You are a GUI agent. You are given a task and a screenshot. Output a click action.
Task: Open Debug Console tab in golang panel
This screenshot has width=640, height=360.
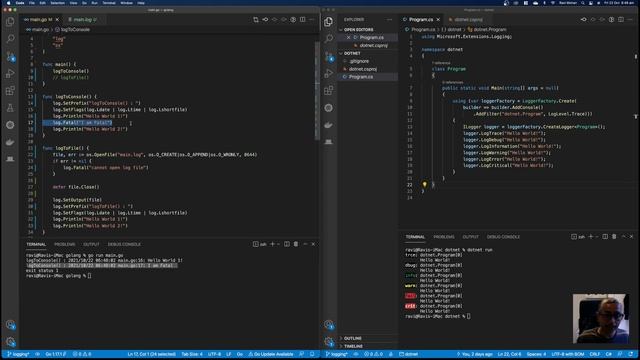pos(124,244)
